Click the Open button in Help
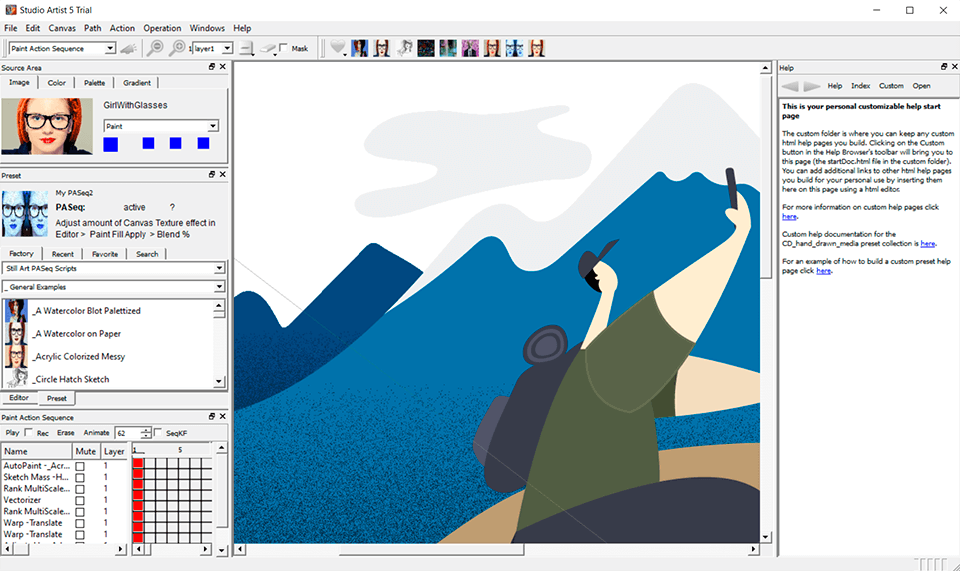 click(x=921, y=86)
